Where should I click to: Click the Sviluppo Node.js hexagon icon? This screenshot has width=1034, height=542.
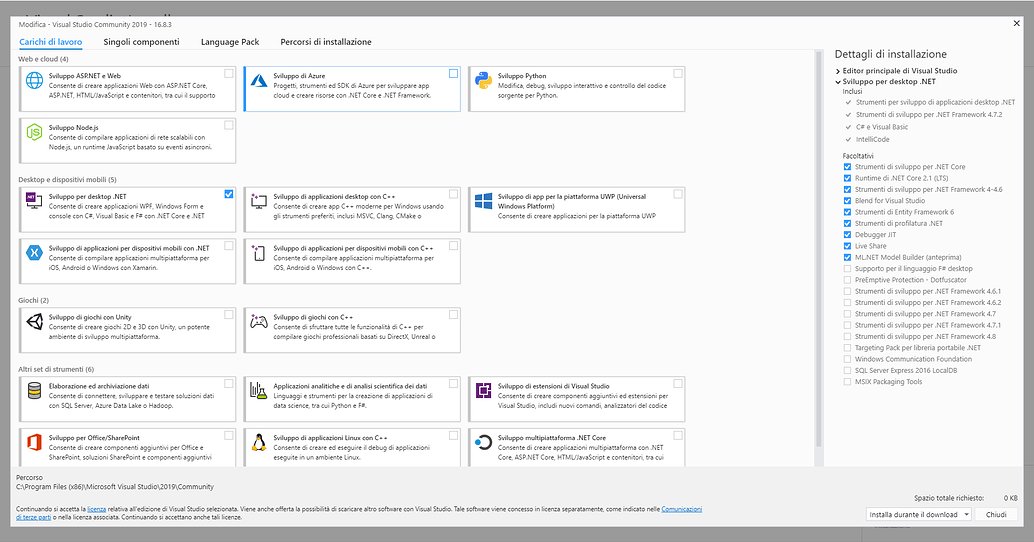tap(34, 132)
